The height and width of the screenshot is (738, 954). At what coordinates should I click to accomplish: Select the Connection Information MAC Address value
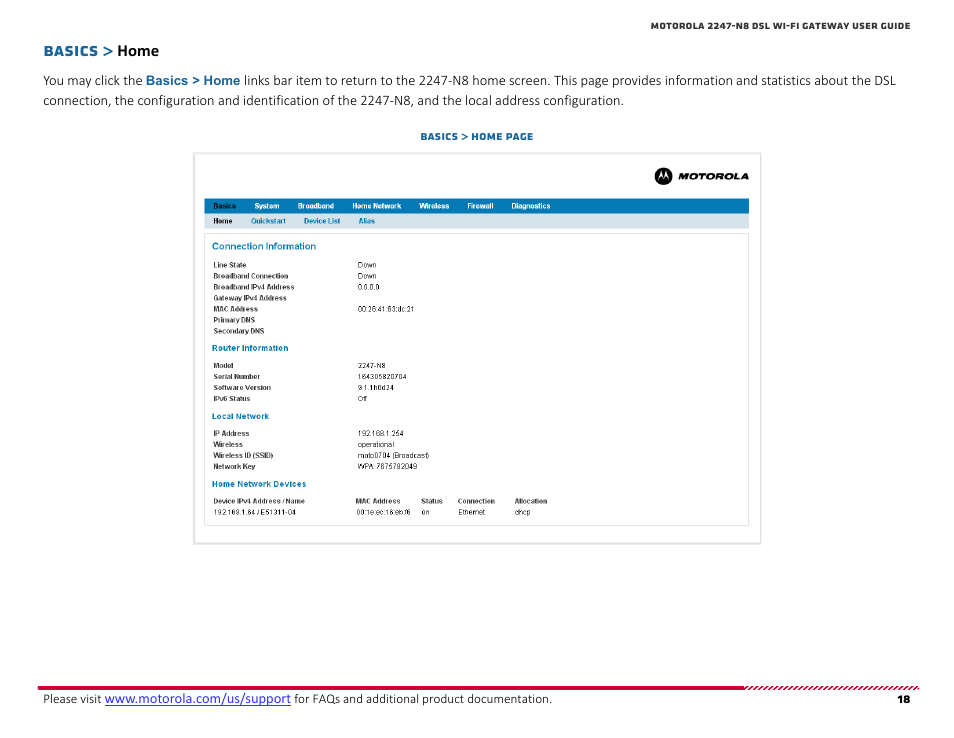point(386,309)
